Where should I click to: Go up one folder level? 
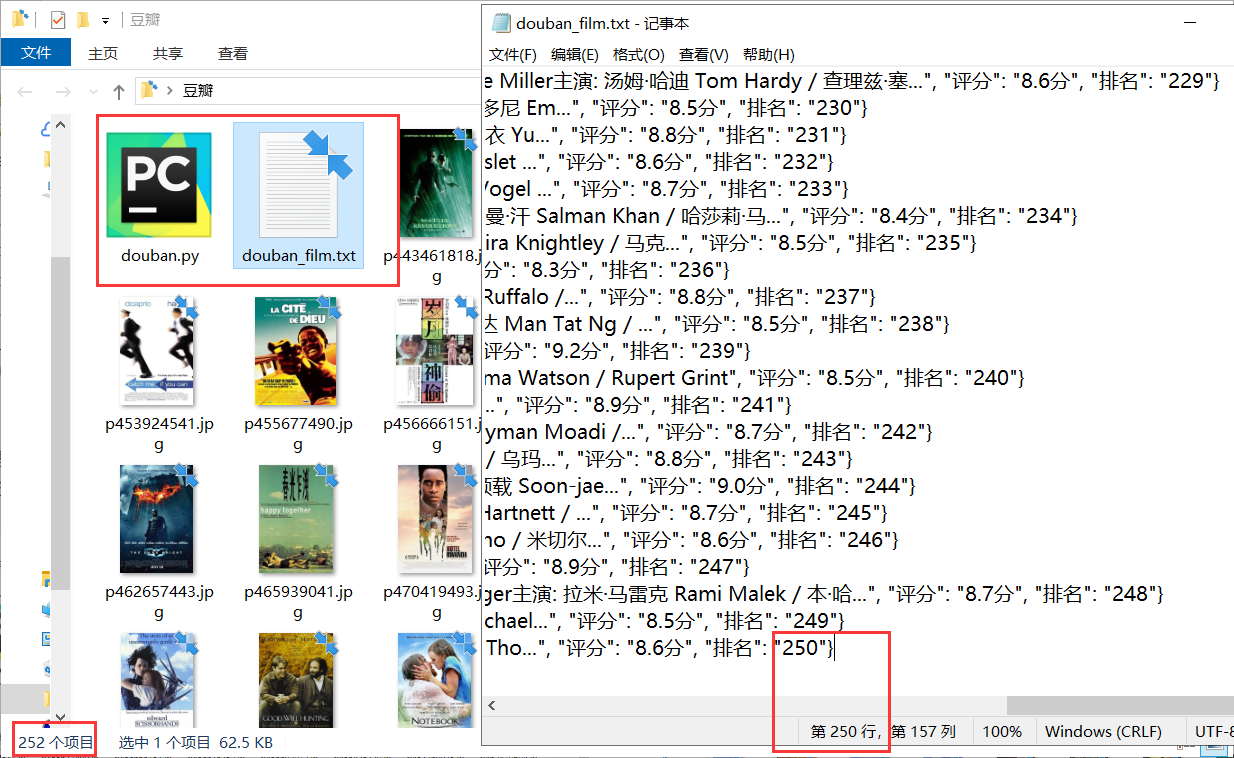[x=119, y=92]
